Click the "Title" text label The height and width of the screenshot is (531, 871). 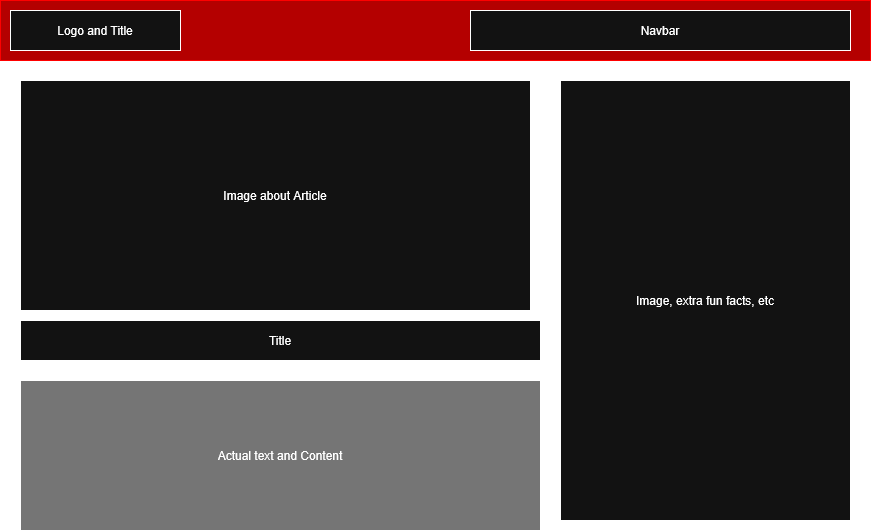[280, 341]
